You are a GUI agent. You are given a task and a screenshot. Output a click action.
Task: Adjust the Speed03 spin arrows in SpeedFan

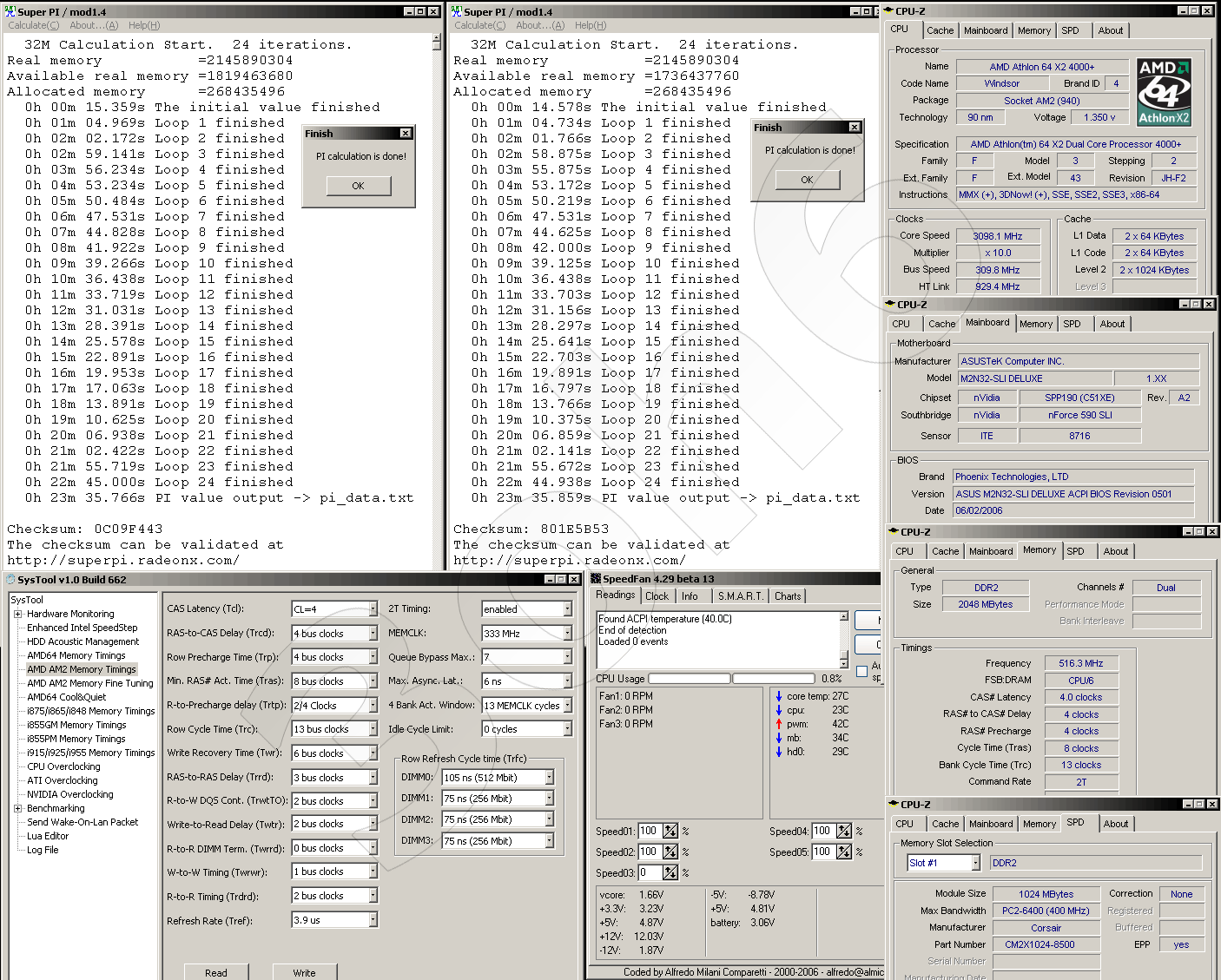[x=670, y=873]
